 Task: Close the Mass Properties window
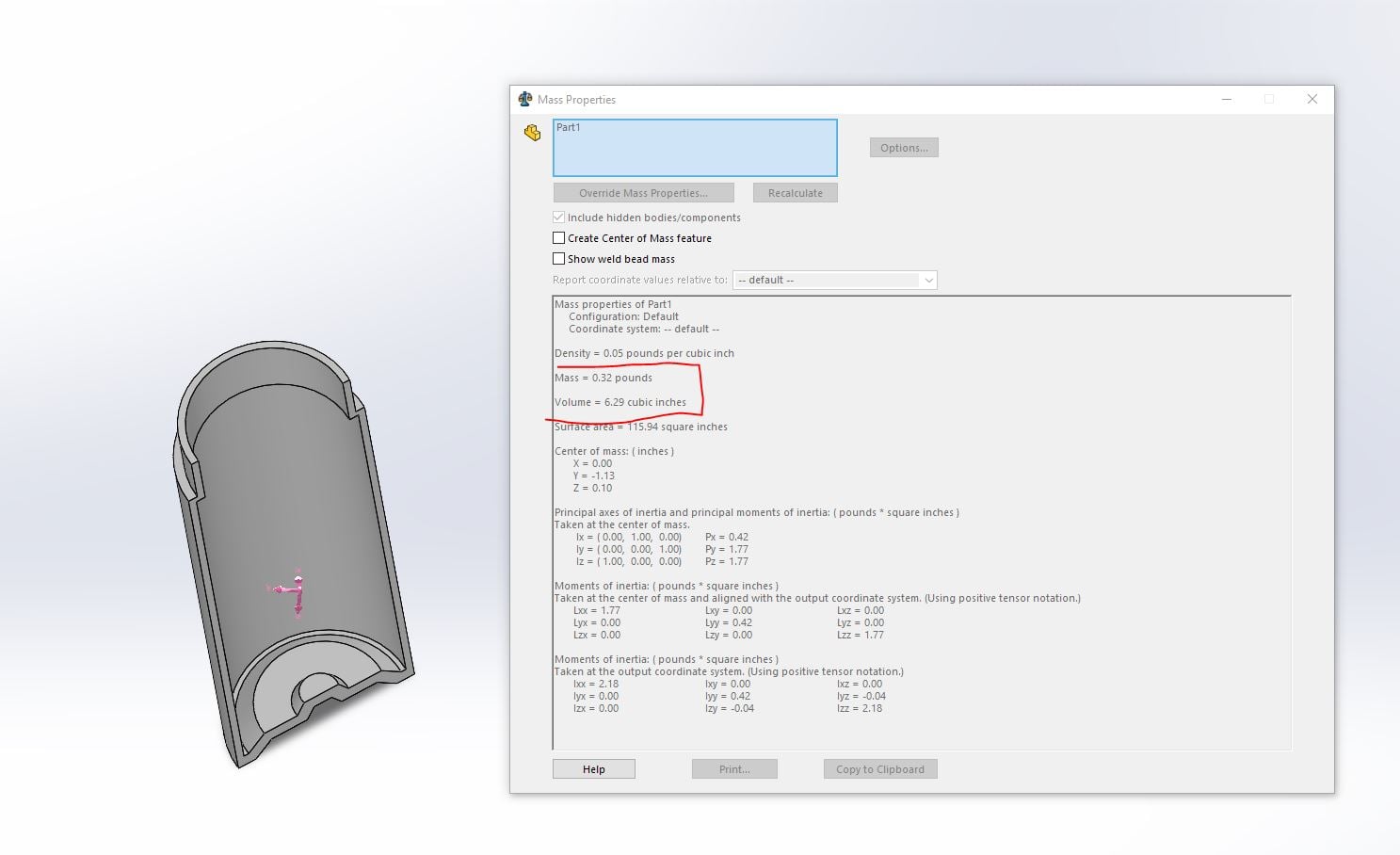click(x=1312, y=99)
